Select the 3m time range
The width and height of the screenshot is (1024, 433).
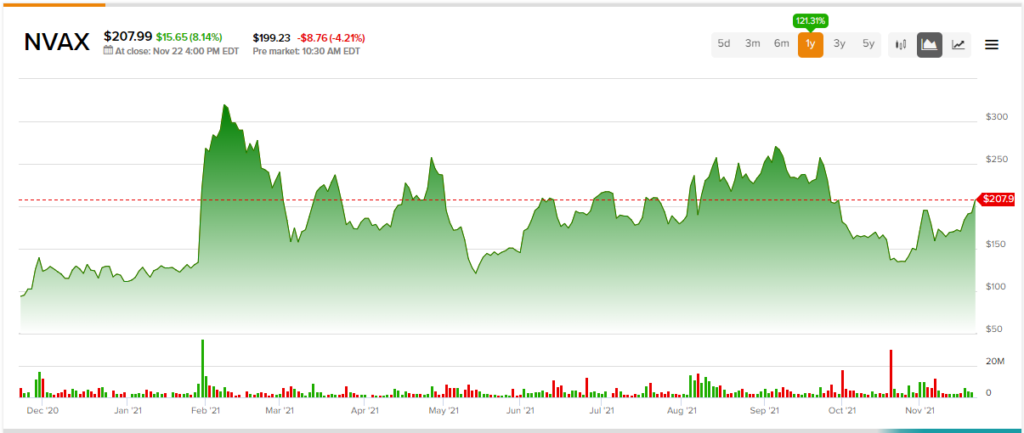coord(753,45)
